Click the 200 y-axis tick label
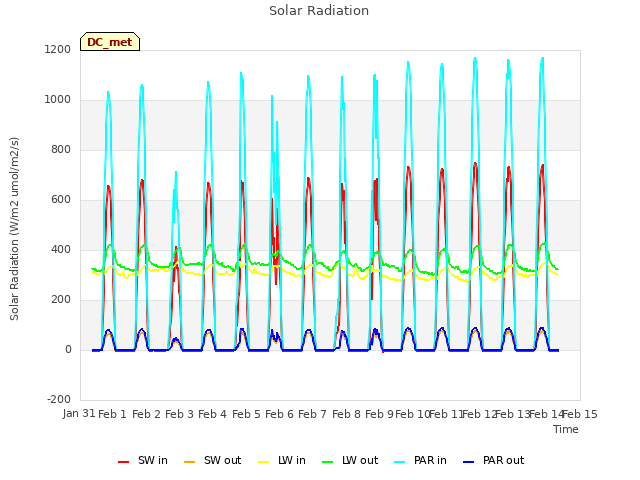640x480 pixels. click(x=61, y=300)
